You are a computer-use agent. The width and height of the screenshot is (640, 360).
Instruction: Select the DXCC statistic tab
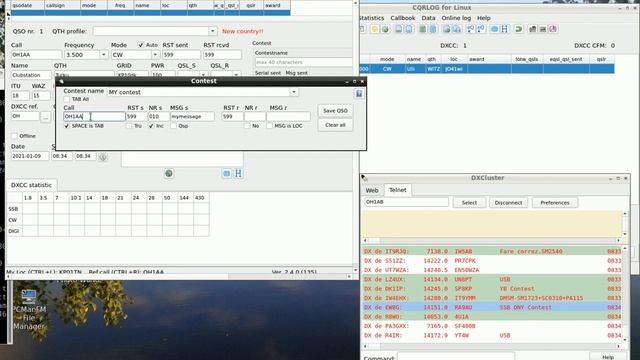[31, 185]
